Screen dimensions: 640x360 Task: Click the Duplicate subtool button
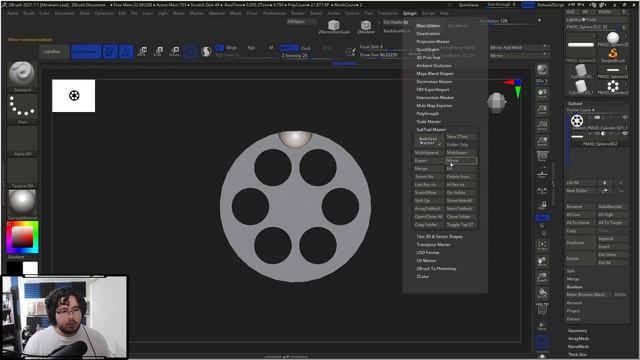point(580,242)
